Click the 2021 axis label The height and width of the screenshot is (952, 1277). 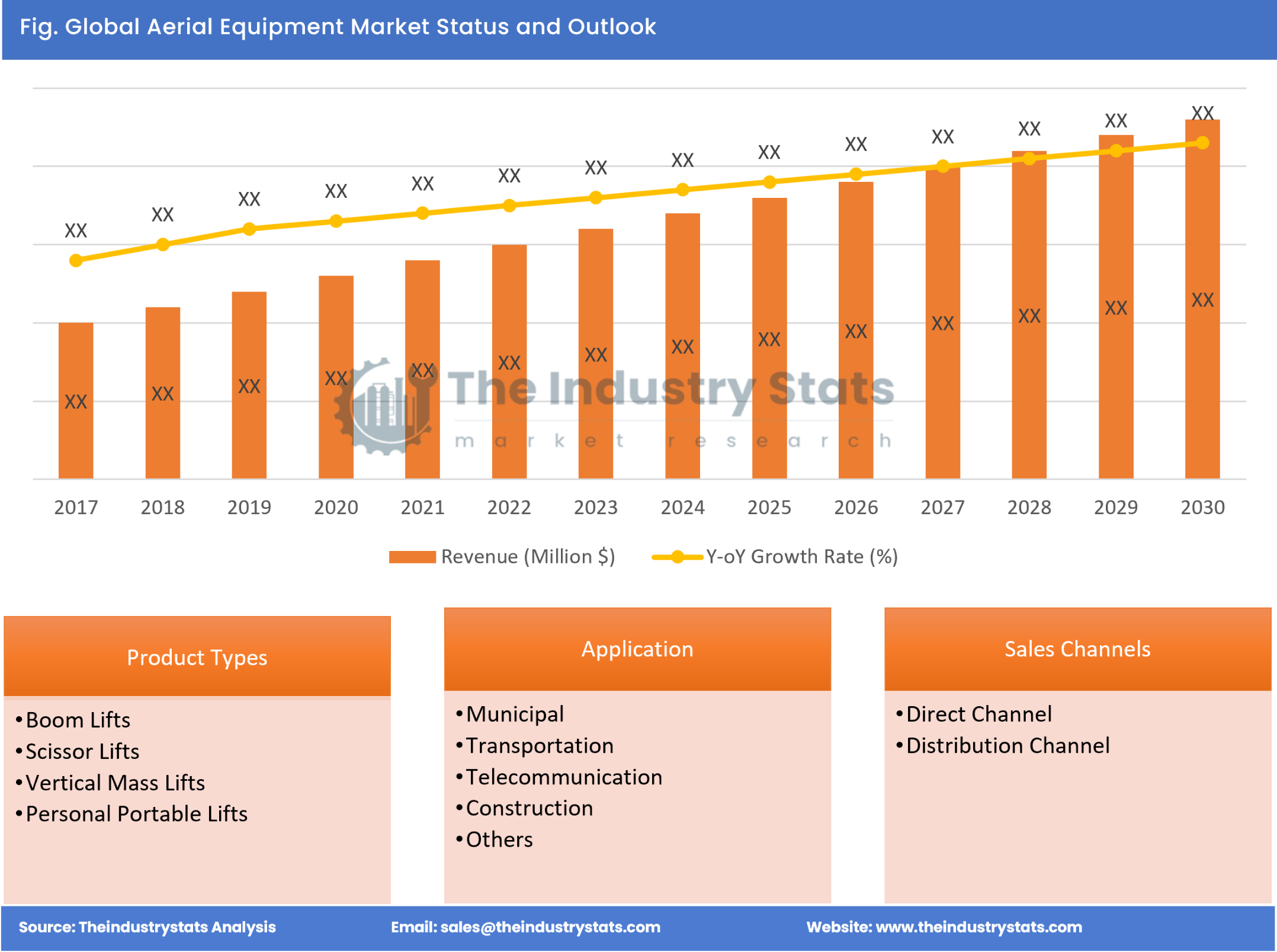(x=422, y=508)
